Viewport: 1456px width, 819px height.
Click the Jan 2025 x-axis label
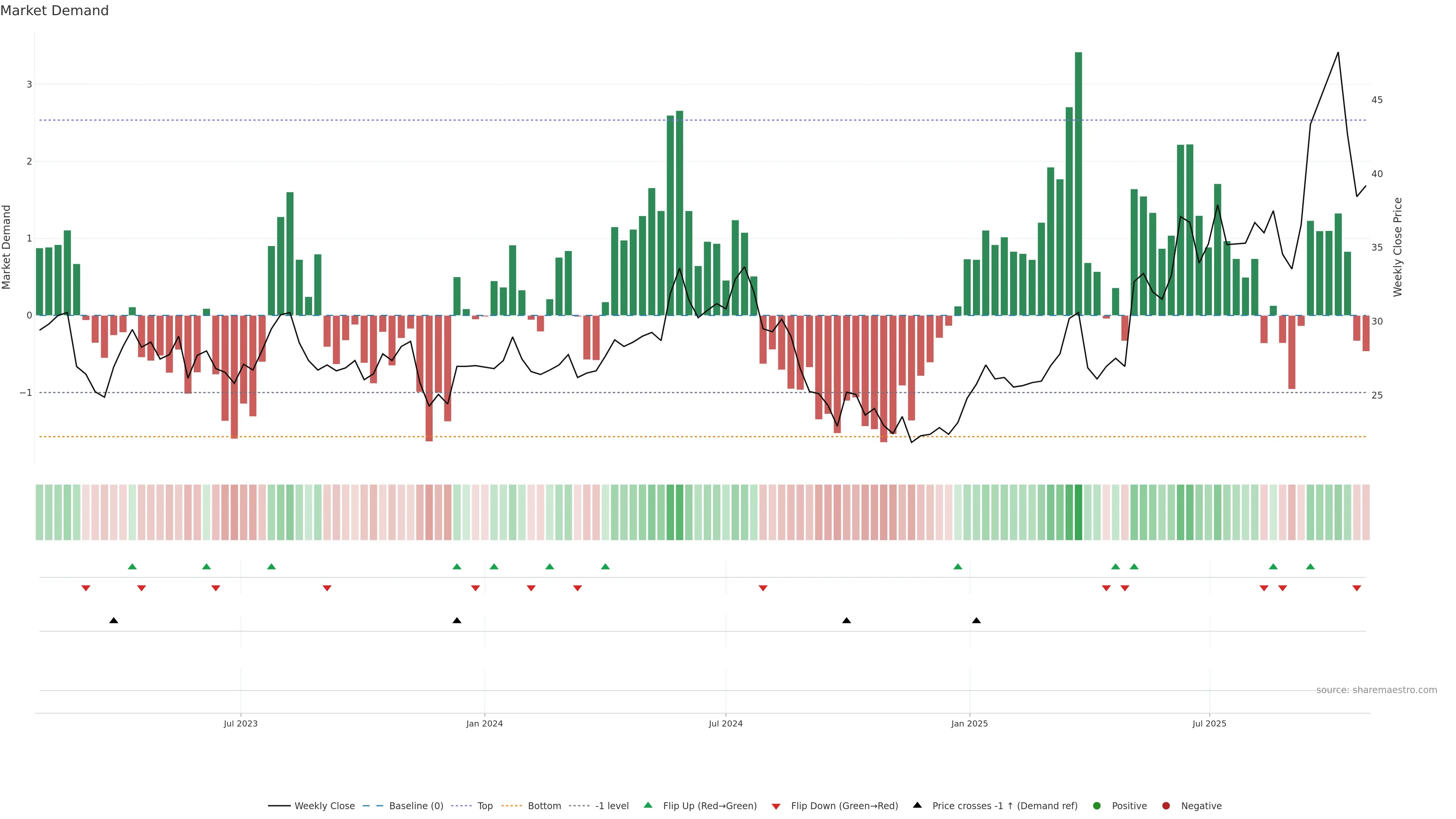tap(970, 724)
